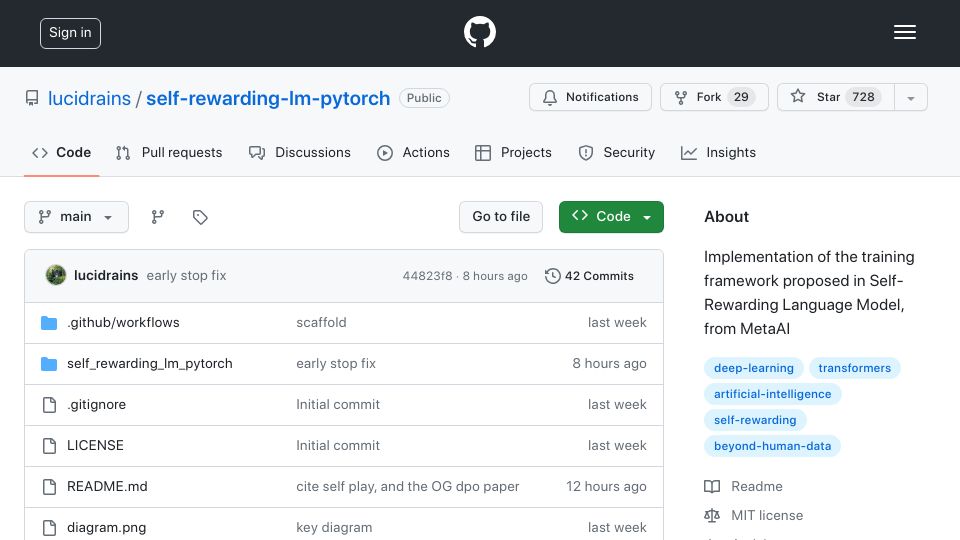Go to the Projects tab

[x=513, y=152]
